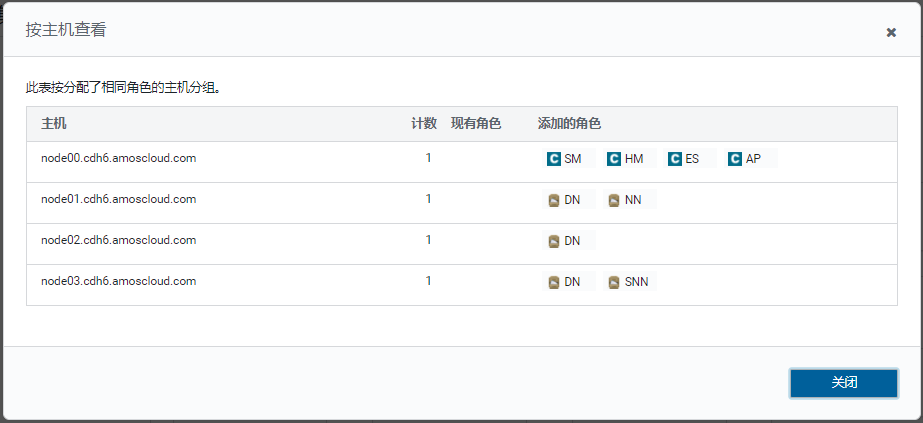Click the SNN role icon on node03

click(614, 282)
